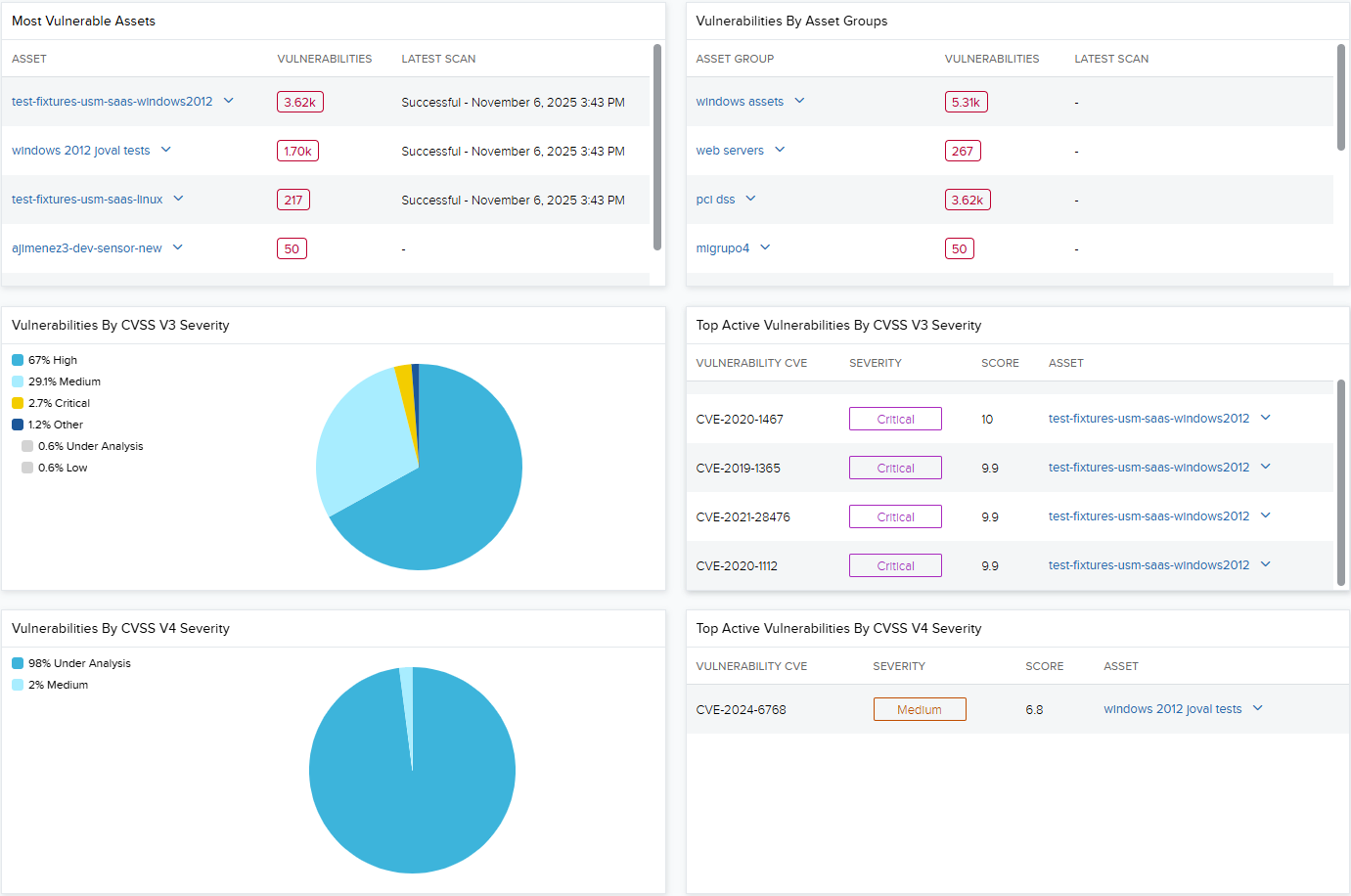Click the 5.31k badge for windows assets
The height and width of the screenshot is (896, 1351).
(967, 102)
